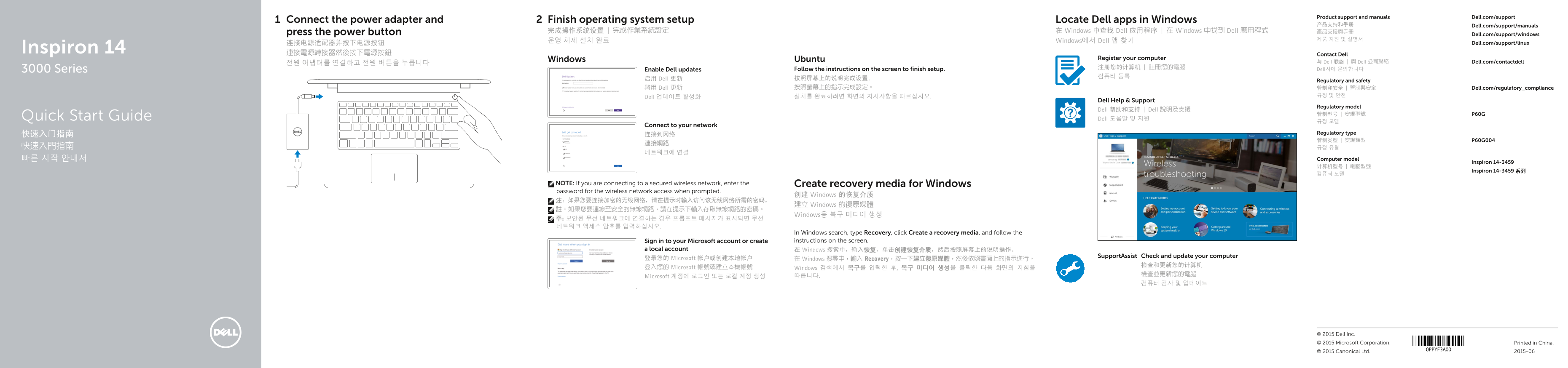The width and height of the screenshot is (1568, 368).
Task: Click the P60G regulatory model value
Action: pos(1478,115)
